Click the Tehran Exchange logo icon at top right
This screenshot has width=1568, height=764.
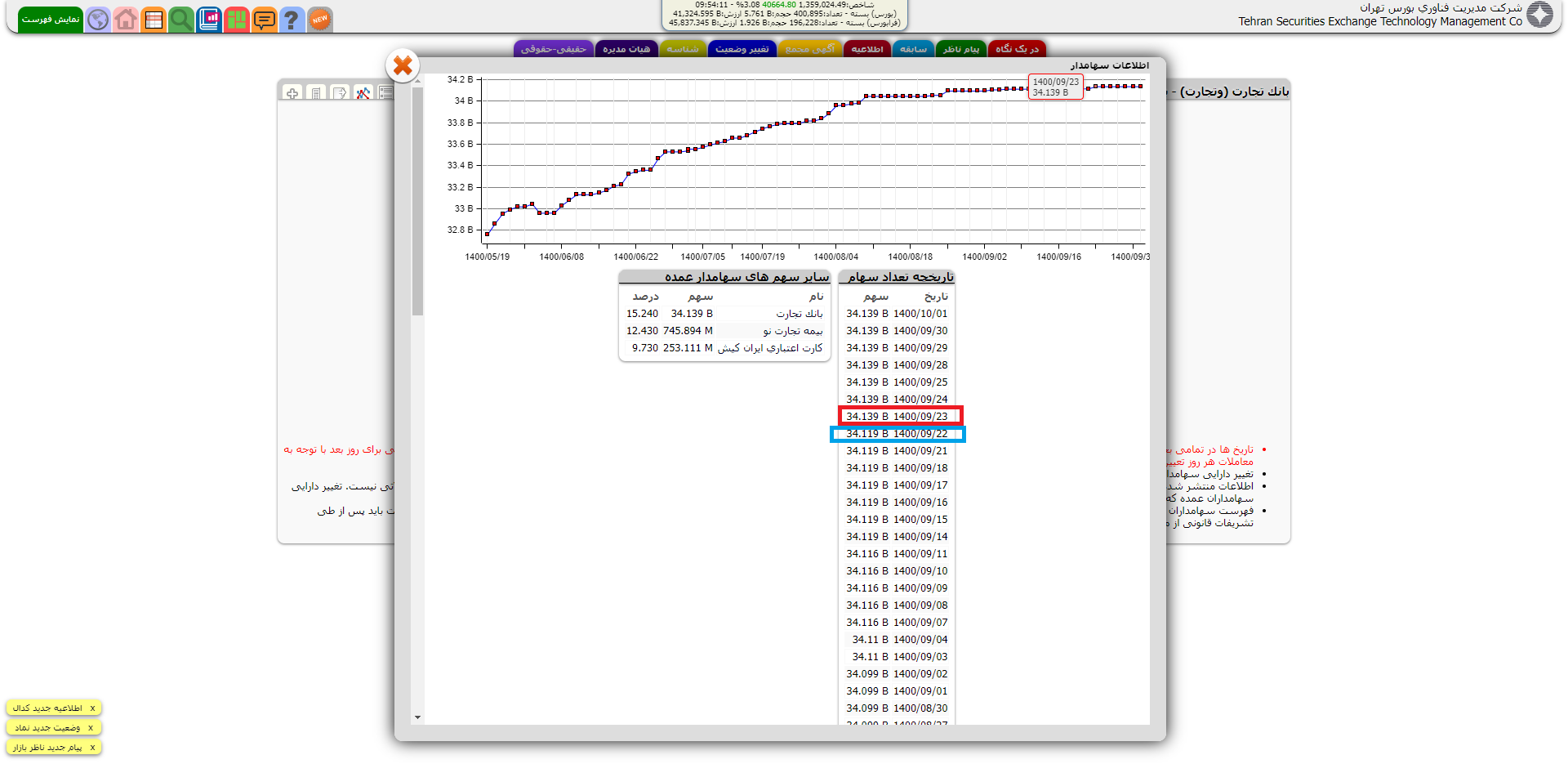[1540, 15]
